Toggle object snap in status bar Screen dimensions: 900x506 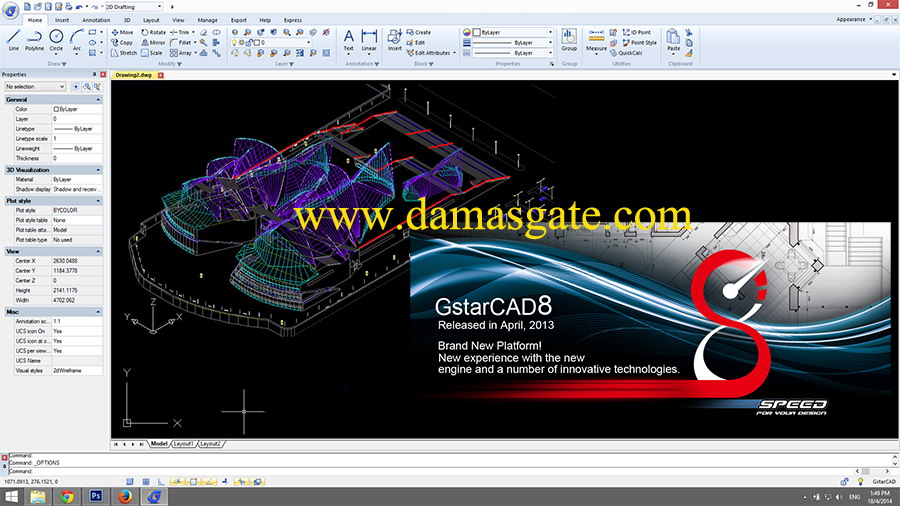193,482
